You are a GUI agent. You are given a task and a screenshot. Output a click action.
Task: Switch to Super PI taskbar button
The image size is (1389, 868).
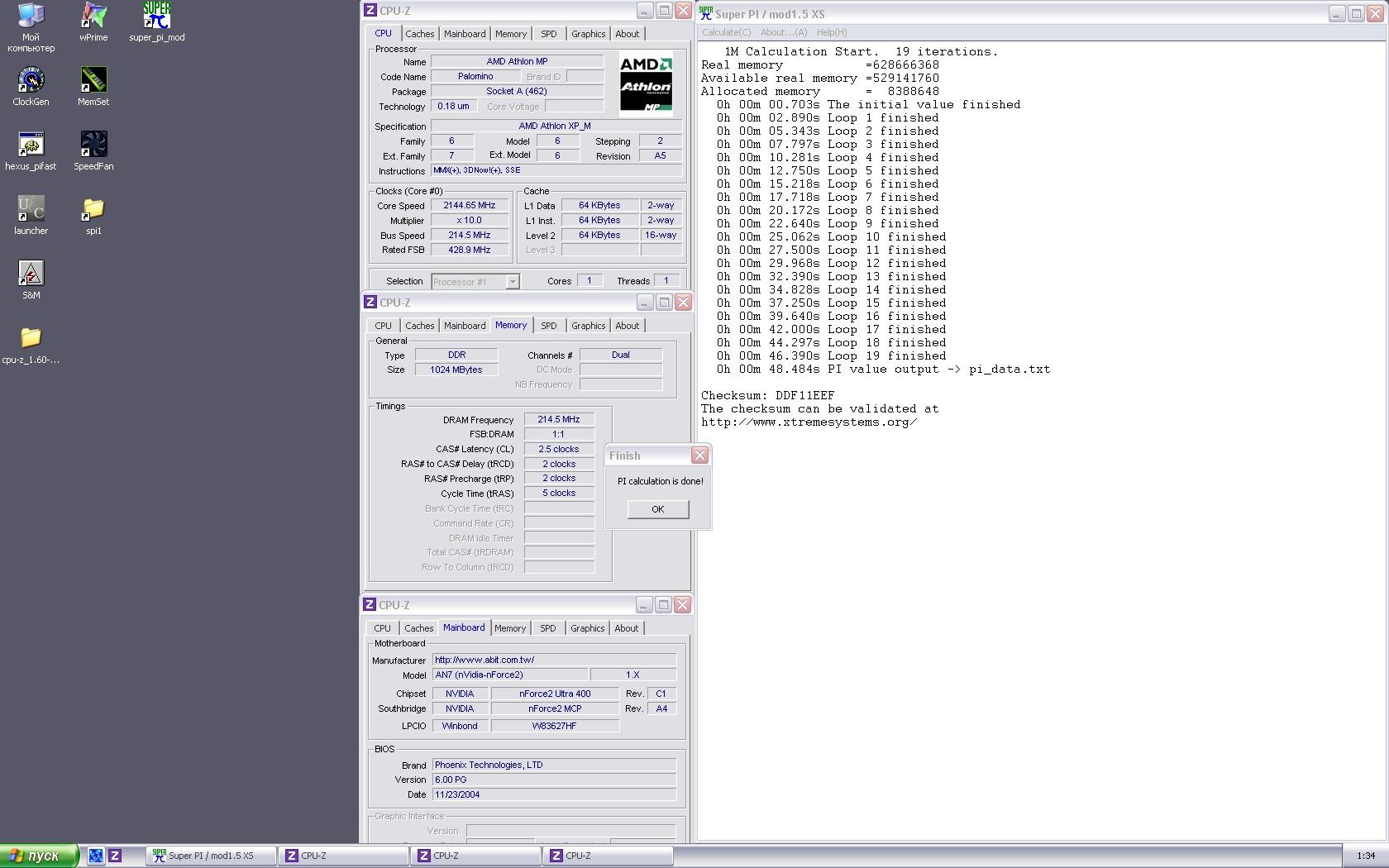click(x=212, y=856)
